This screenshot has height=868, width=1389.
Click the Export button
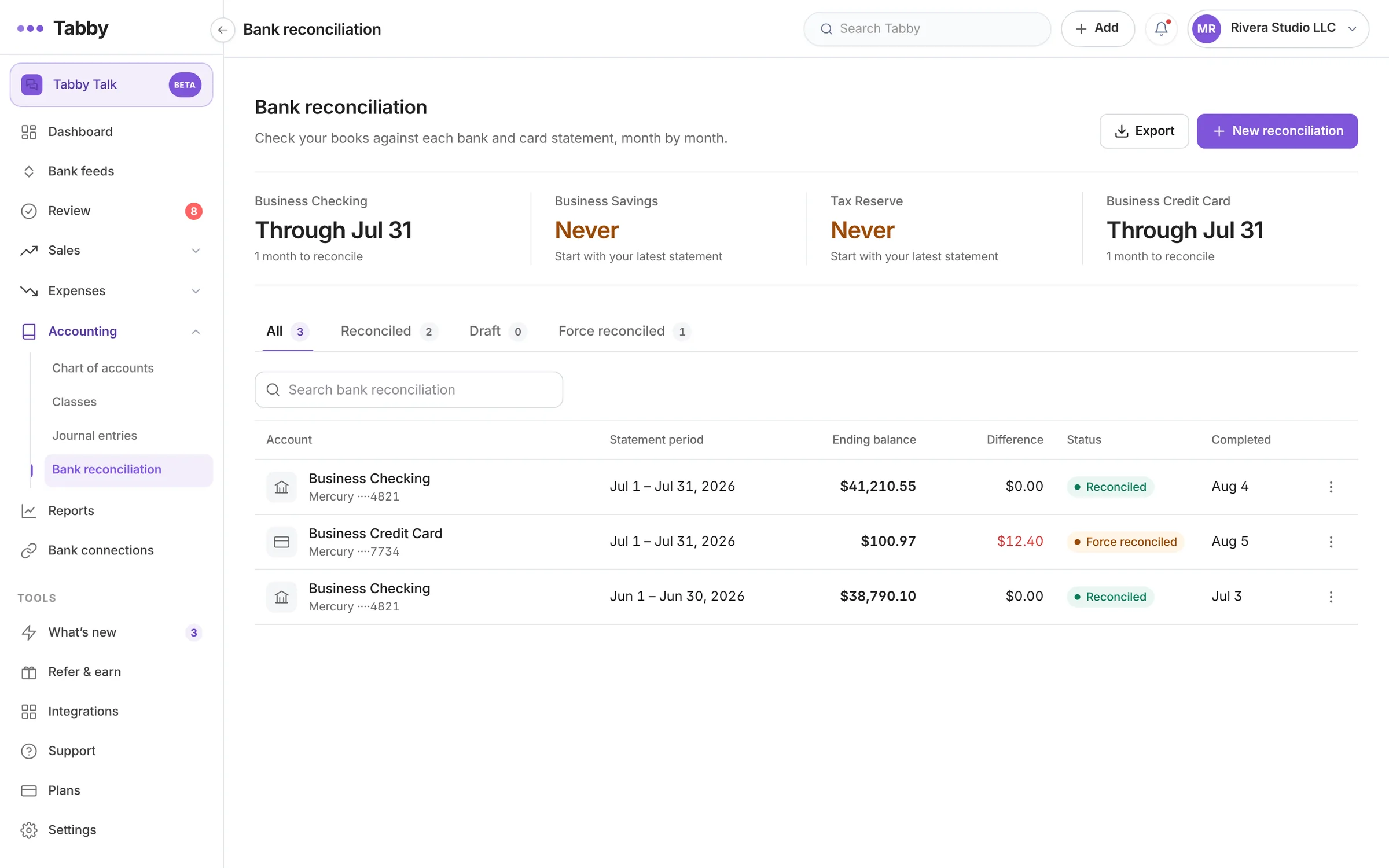(1144, 131)
